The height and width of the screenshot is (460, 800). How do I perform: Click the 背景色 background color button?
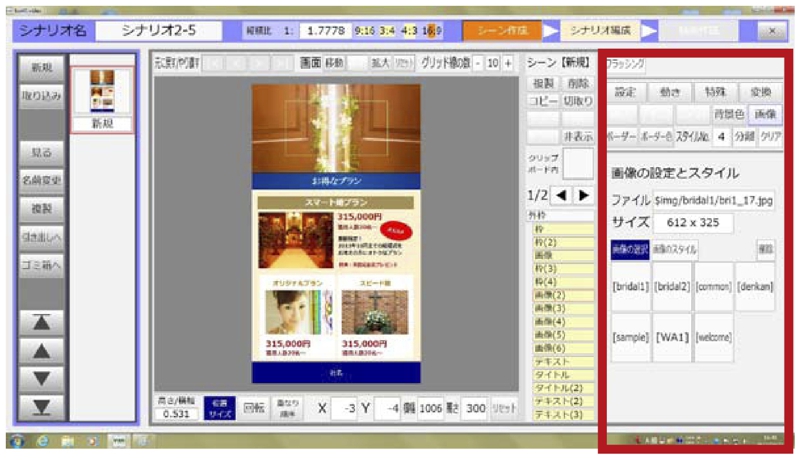click(729, 114)
